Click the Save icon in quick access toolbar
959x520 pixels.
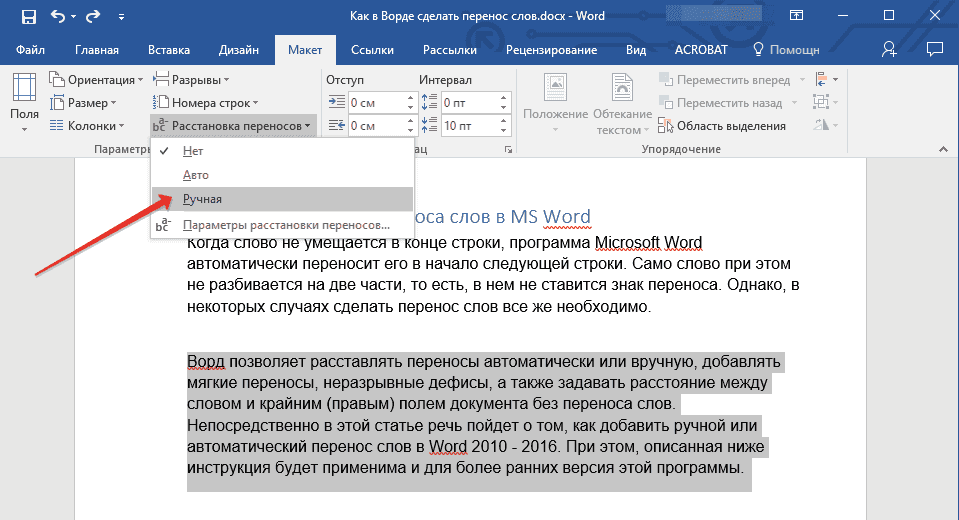[x=29, y=17]
